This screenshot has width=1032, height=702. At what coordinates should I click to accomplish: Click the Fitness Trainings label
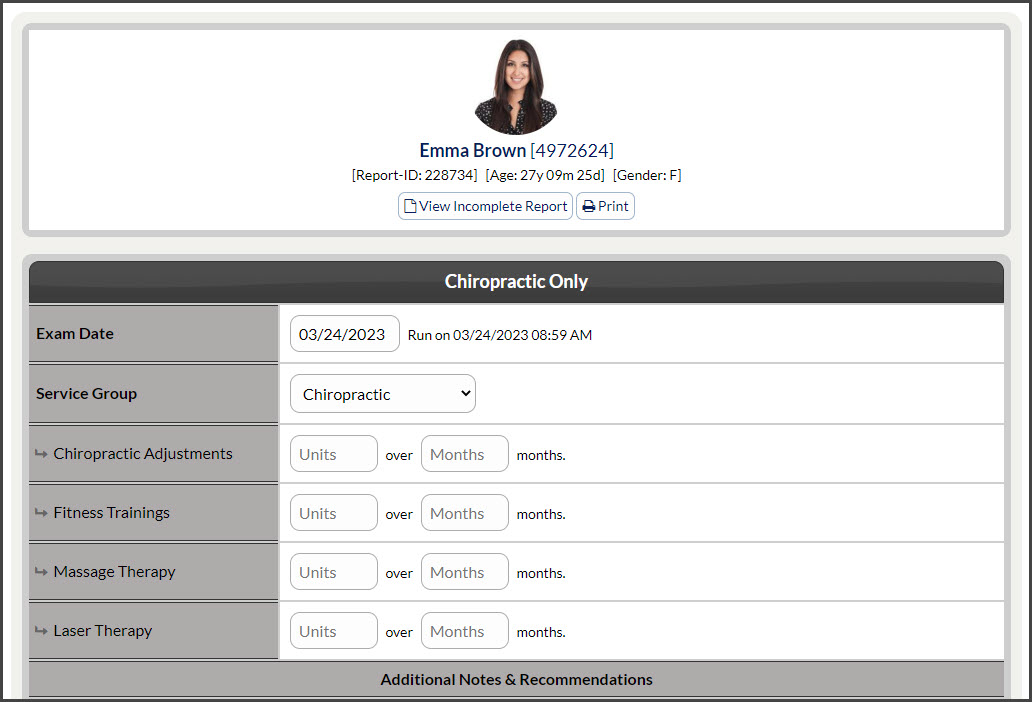pos(111,513)
